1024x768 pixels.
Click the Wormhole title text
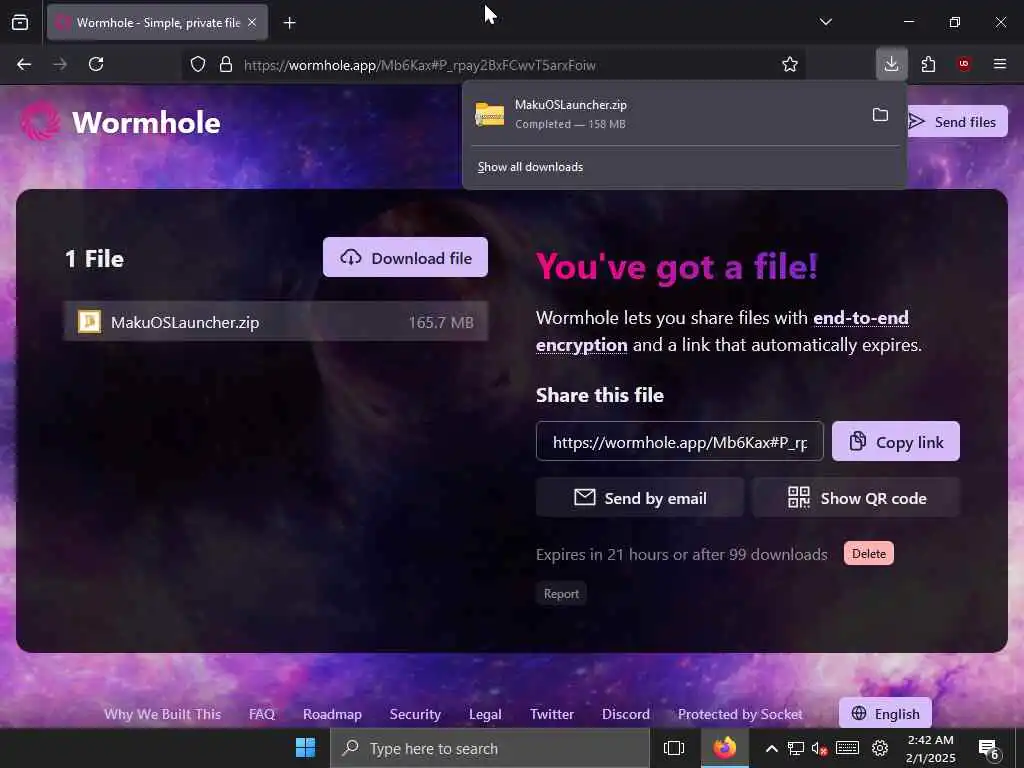coord(146,123)
